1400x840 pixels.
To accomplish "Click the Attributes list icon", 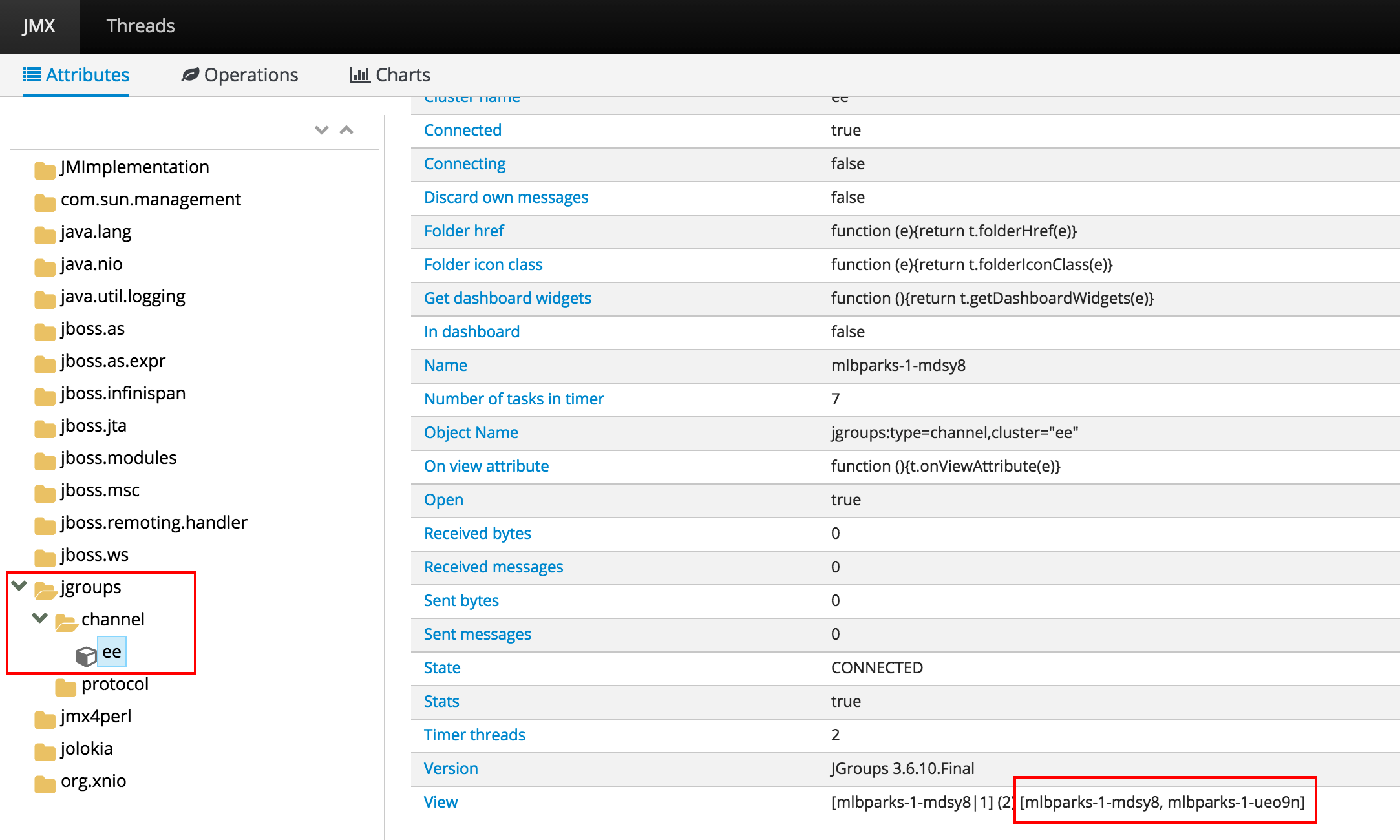I will 32,74.
